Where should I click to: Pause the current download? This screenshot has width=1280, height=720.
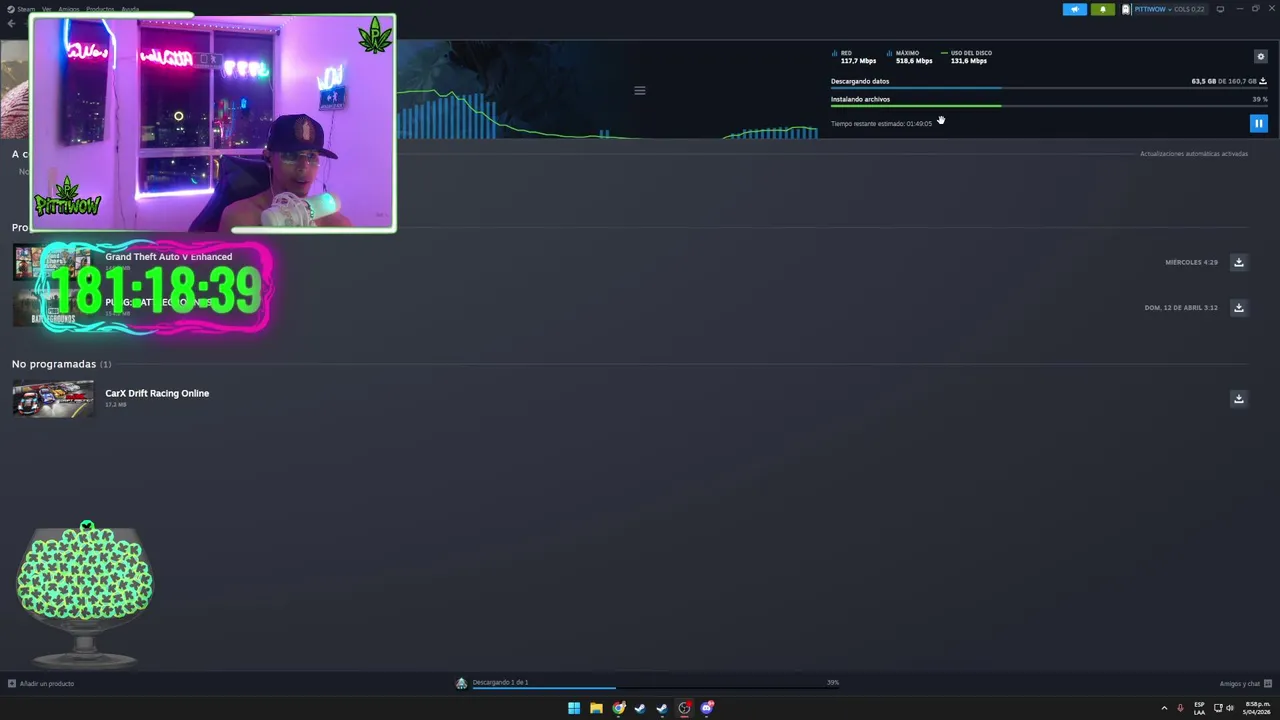coord(1258,123)
